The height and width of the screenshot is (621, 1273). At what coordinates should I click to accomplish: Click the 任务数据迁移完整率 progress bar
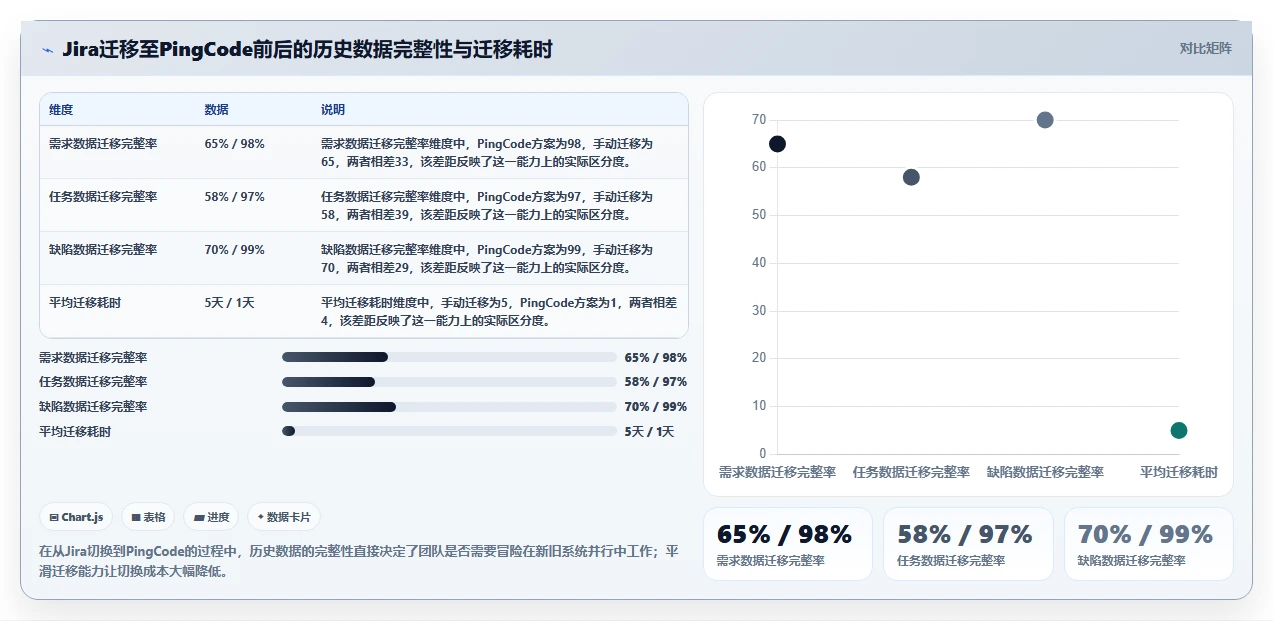tap(449, 382)
